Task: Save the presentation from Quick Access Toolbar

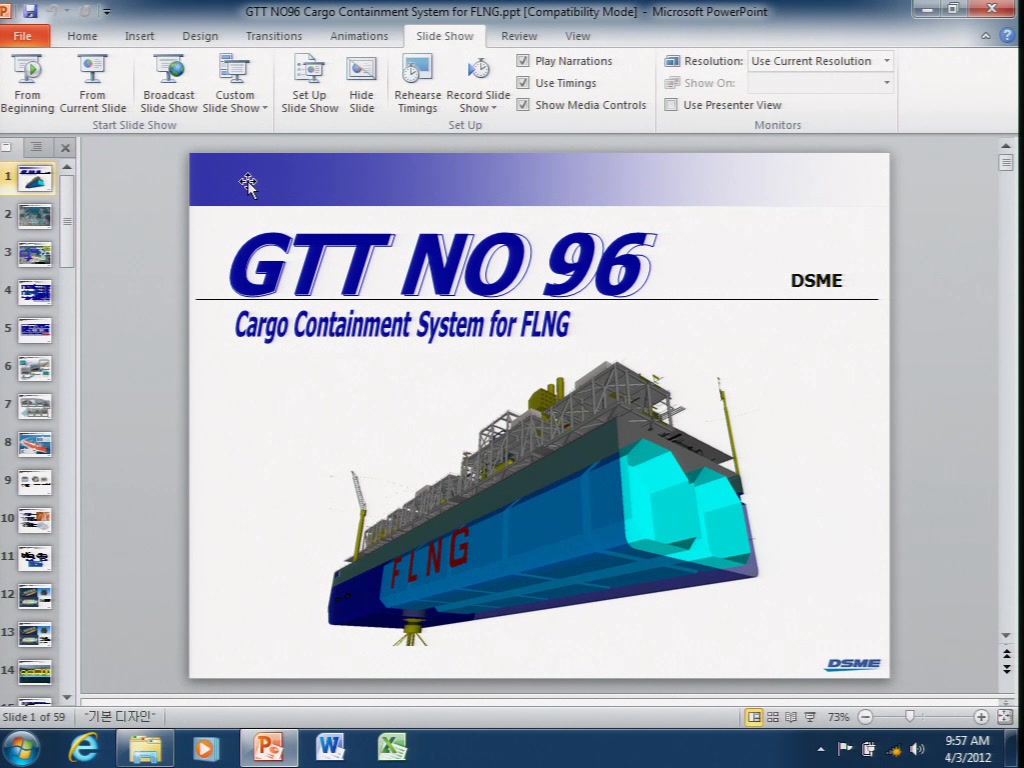Action: coord(30,11)
